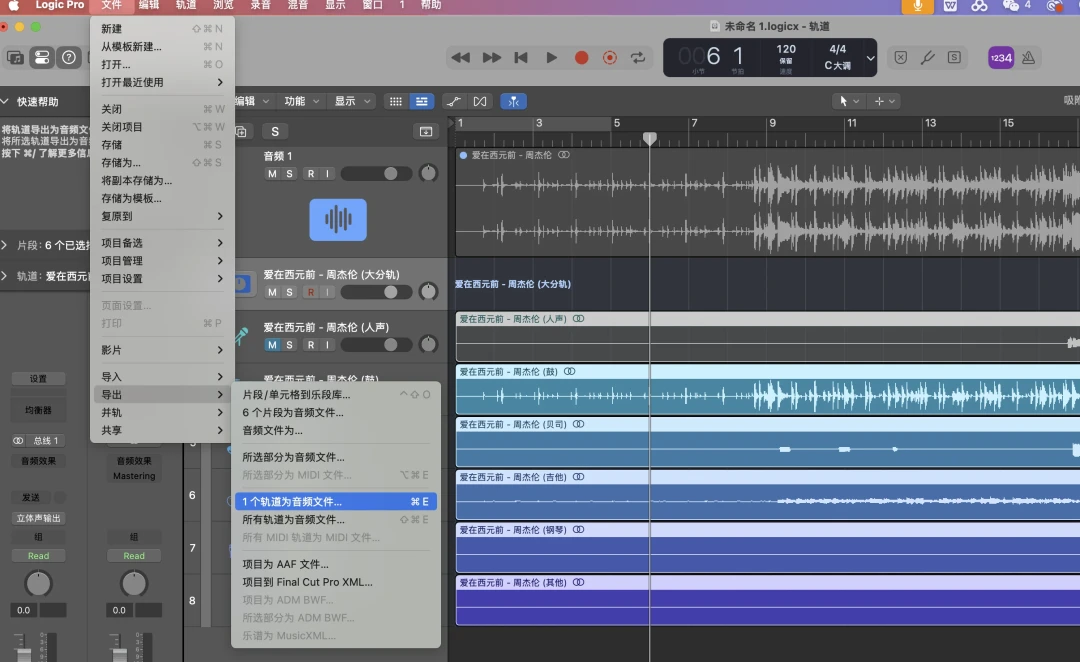Rewind the transport
Screen dimensions: 1080x662
(x=460, y=58)
